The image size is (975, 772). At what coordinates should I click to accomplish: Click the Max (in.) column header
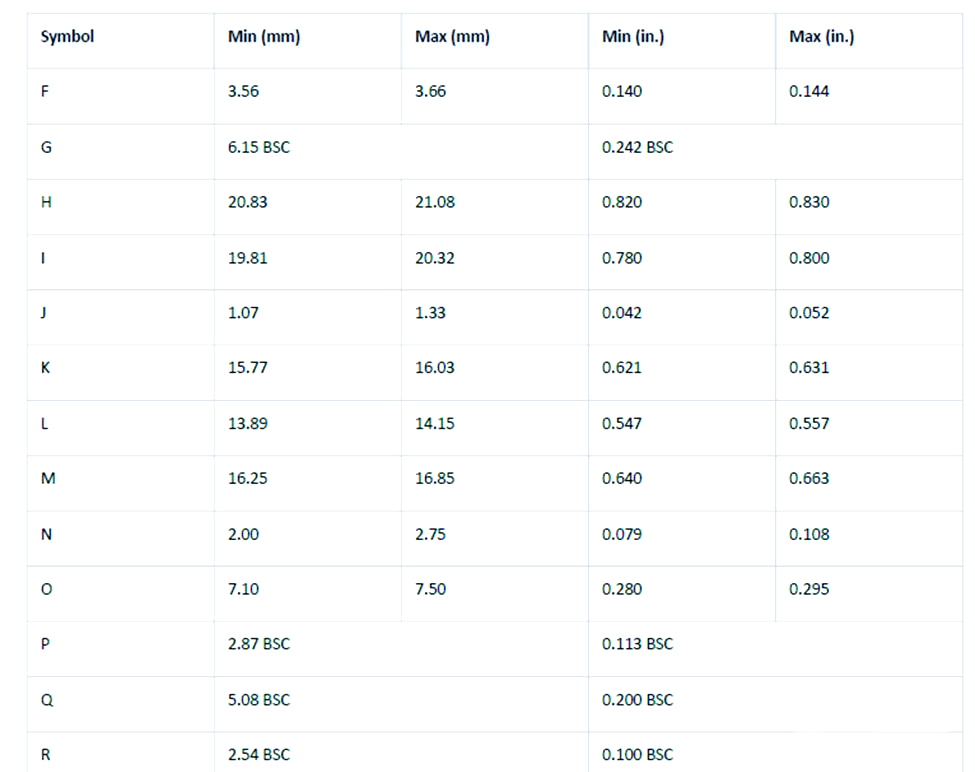[821, 37]
